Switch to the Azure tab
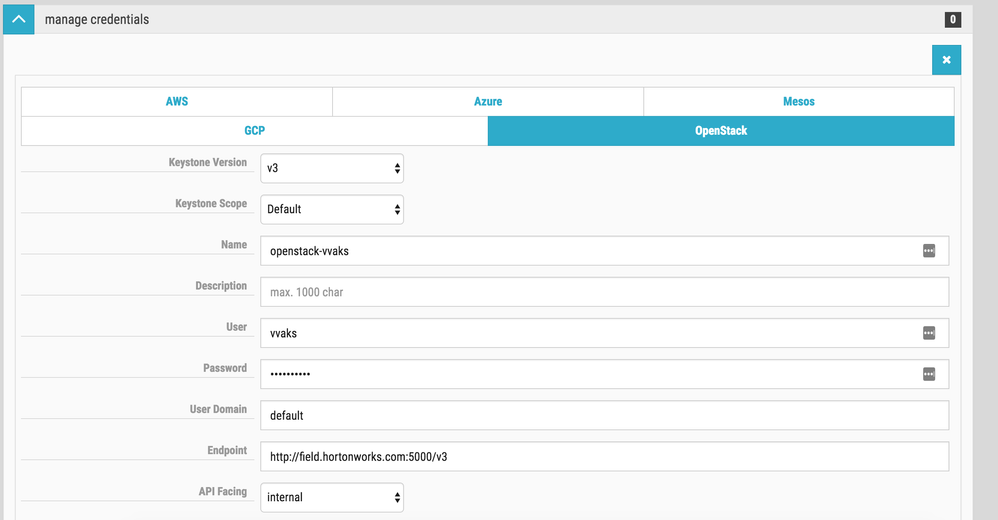998x520 pixels. 488,102
